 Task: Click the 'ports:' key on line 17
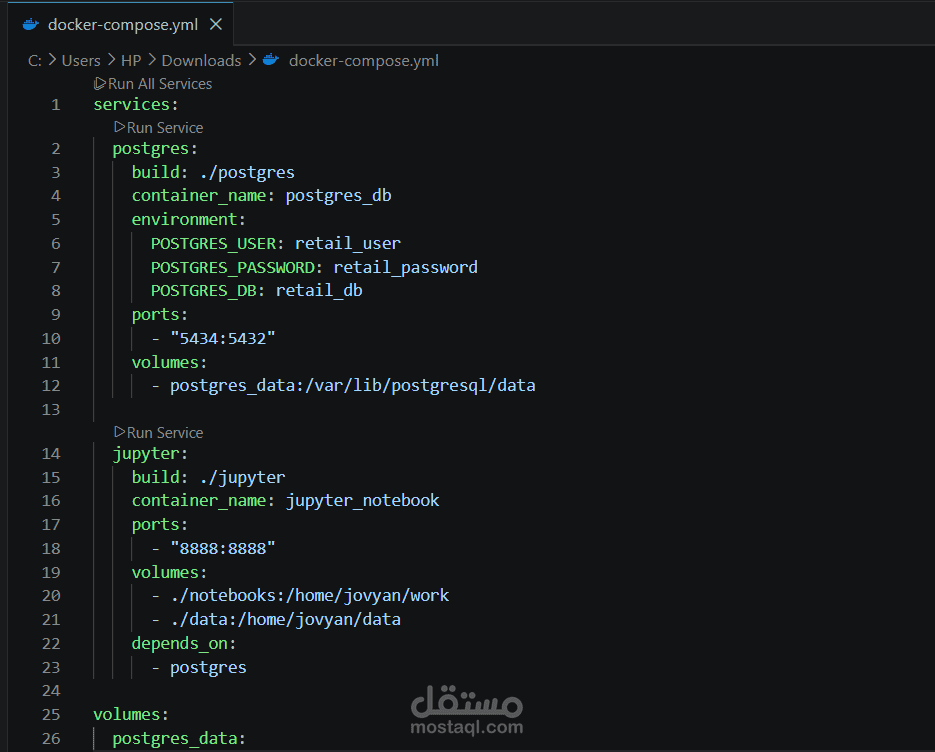(x=160, y=525)
